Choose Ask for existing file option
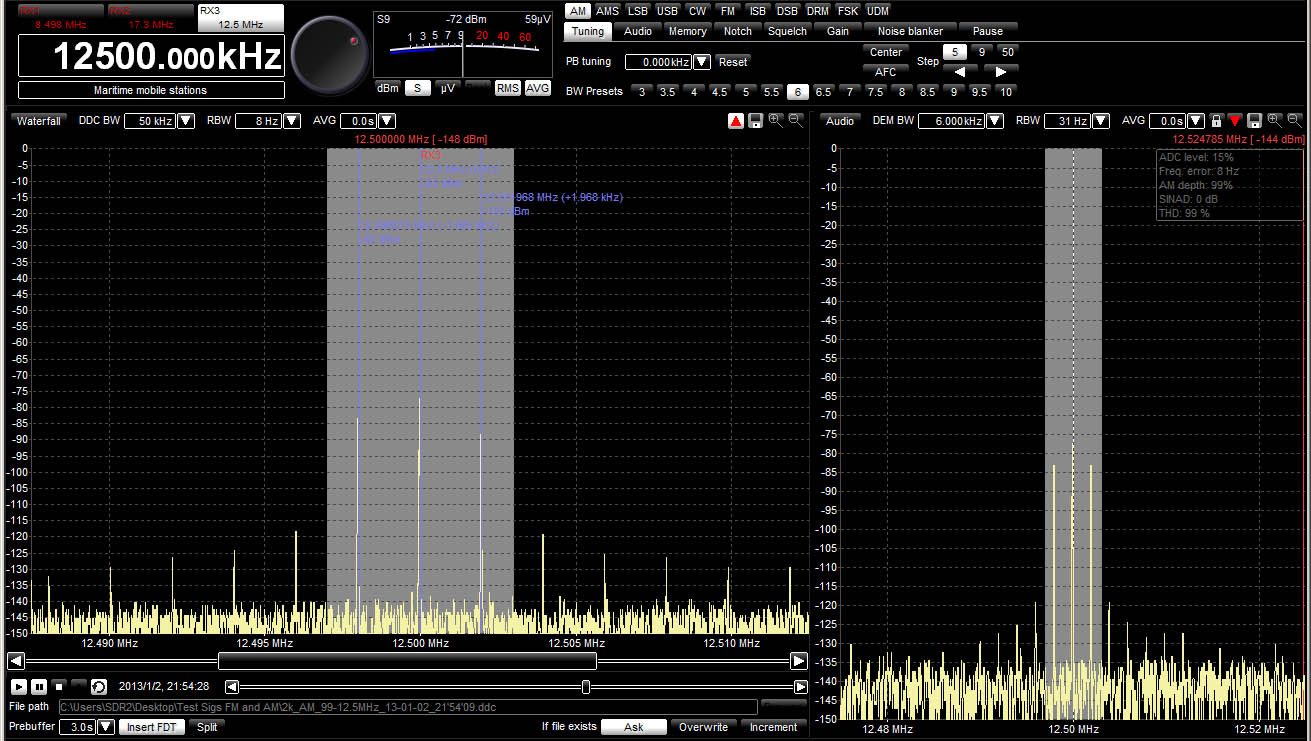1311x741 pixels. pos(634,727)
